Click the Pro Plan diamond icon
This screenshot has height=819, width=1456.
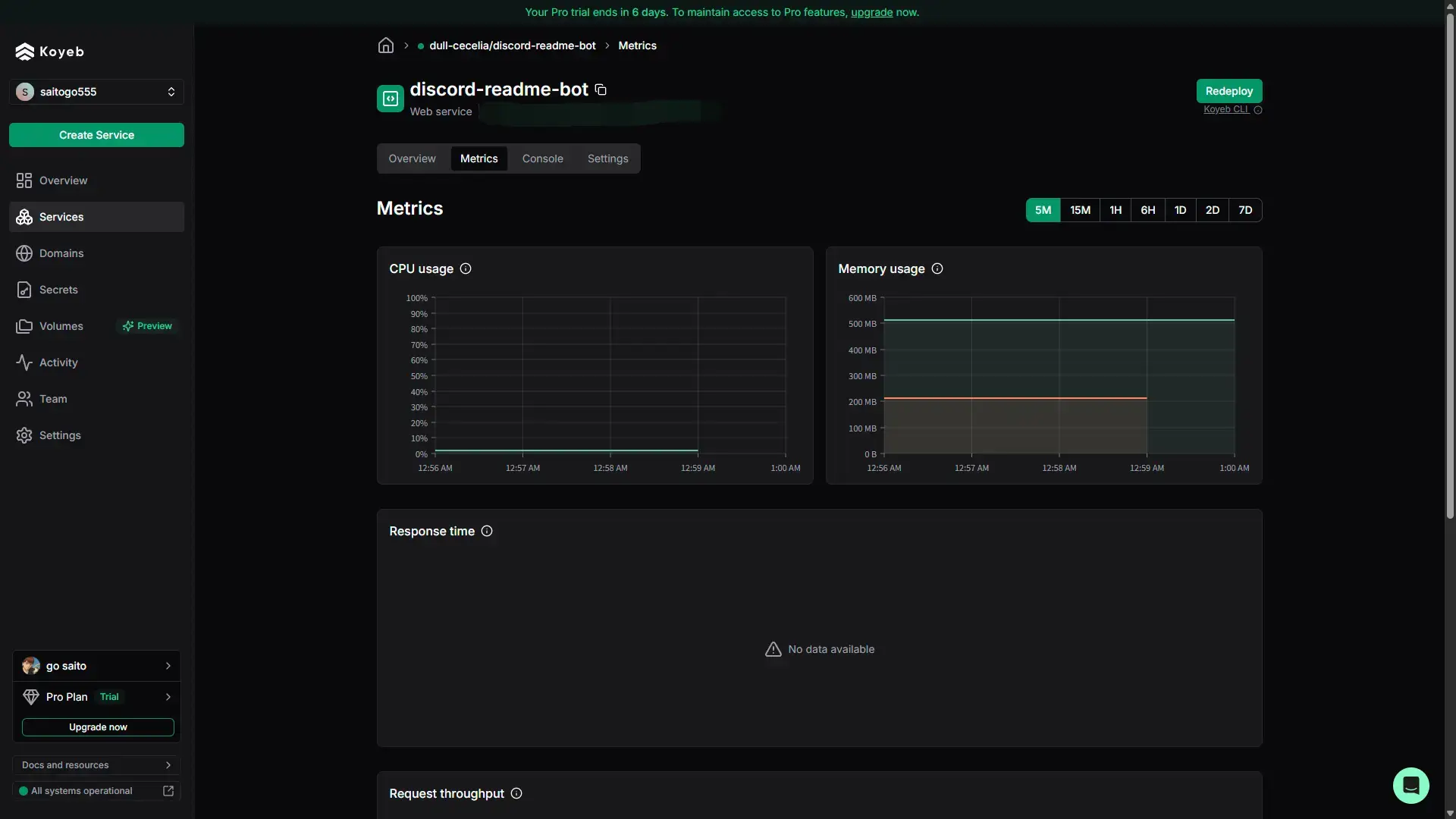[31, 696]
